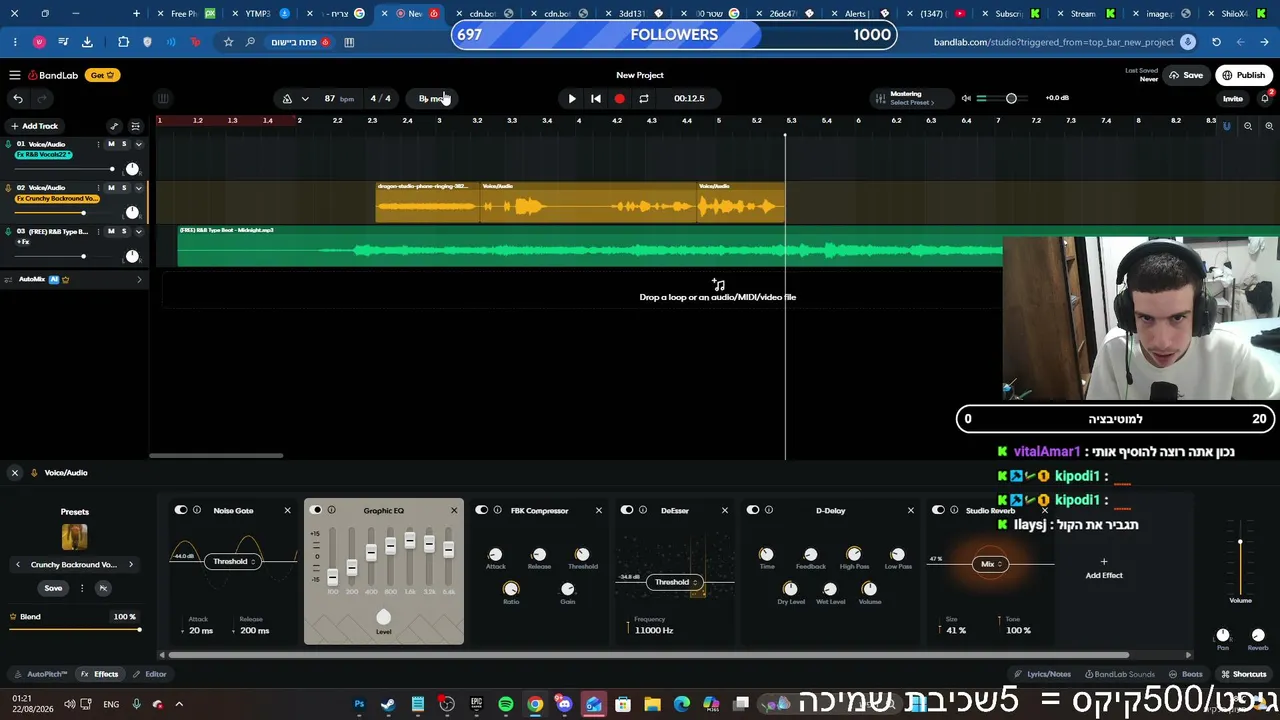The height and width of the screenshot is (720, 1280).
Task: Start playback with the Play button
Action: tap(571, 98)
